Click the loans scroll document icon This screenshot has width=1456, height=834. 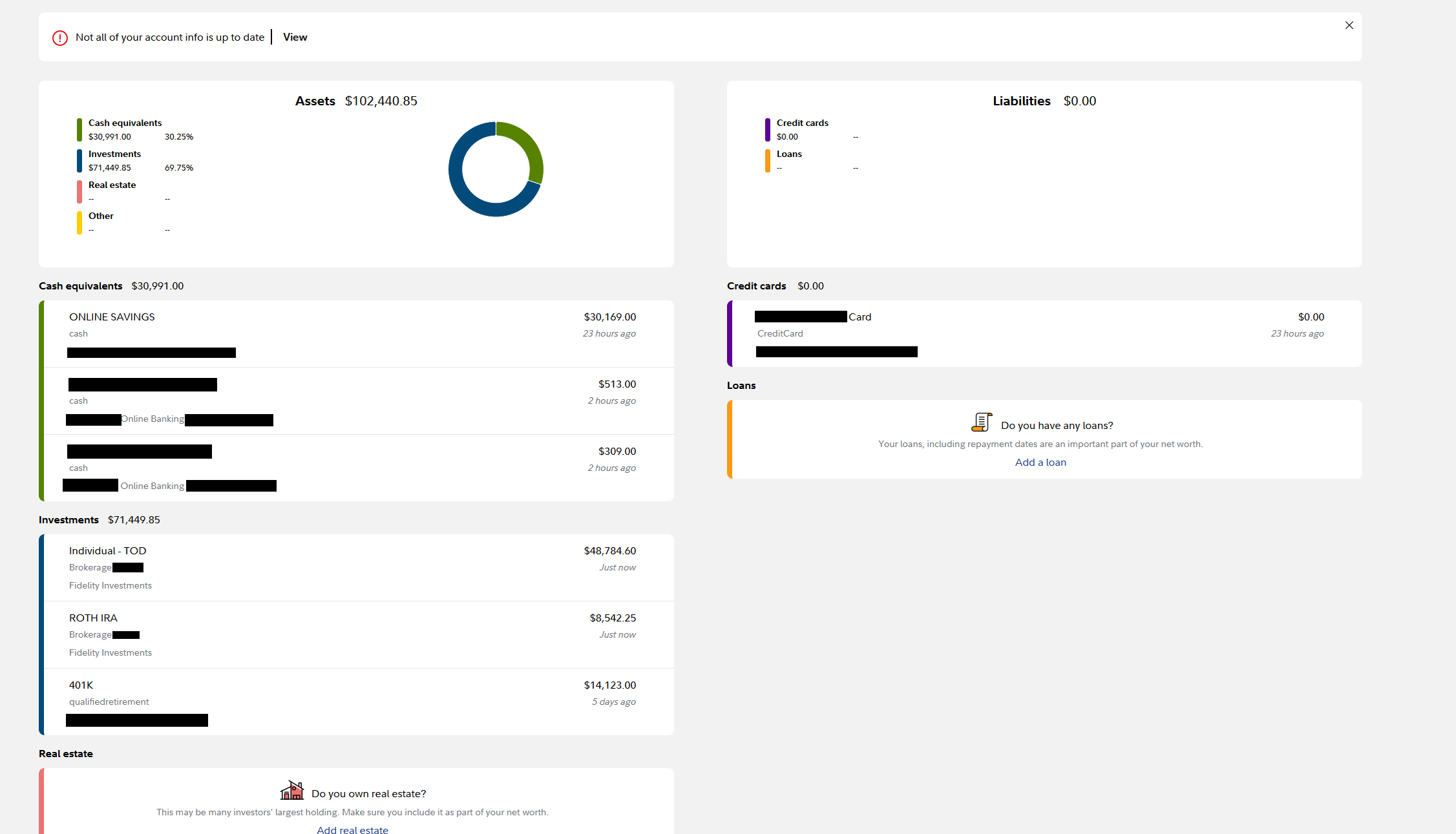pos(981,423)
